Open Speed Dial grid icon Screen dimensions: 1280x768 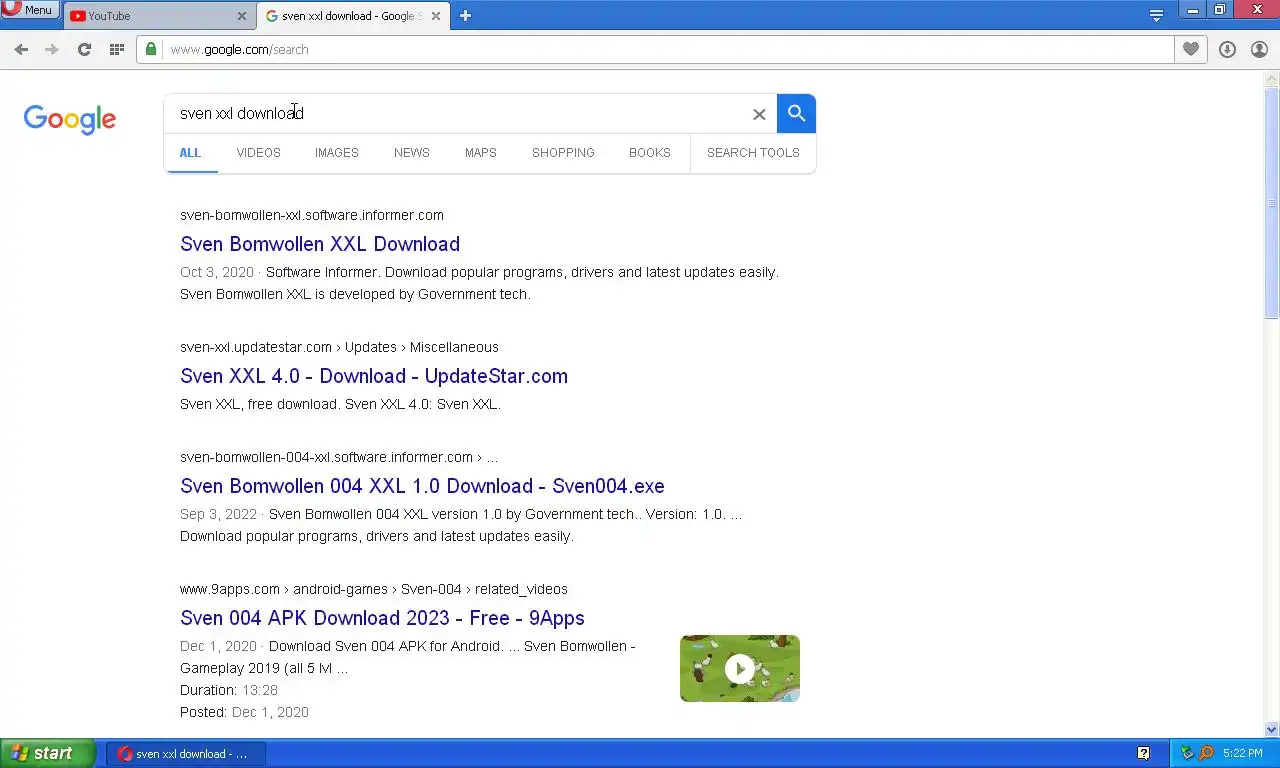point(116,49)
